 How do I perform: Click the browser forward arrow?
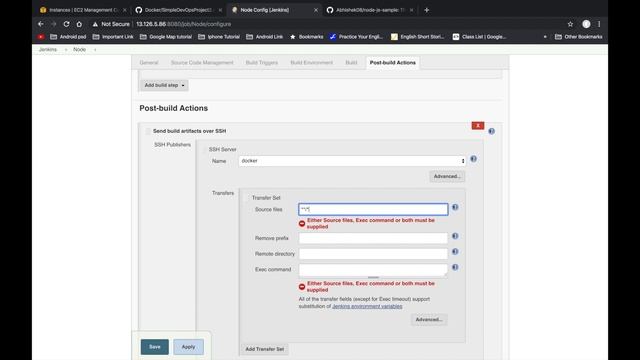[x=53, y=24]
